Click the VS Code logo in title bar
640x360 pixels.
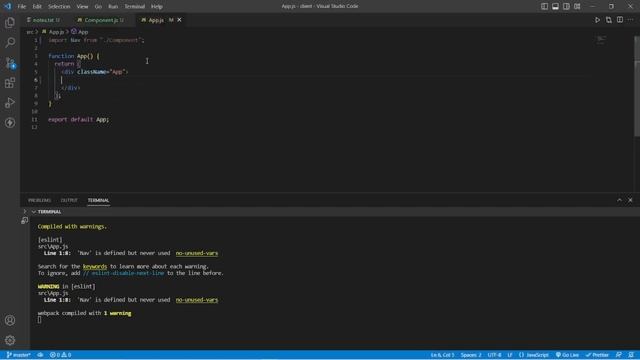8,6
